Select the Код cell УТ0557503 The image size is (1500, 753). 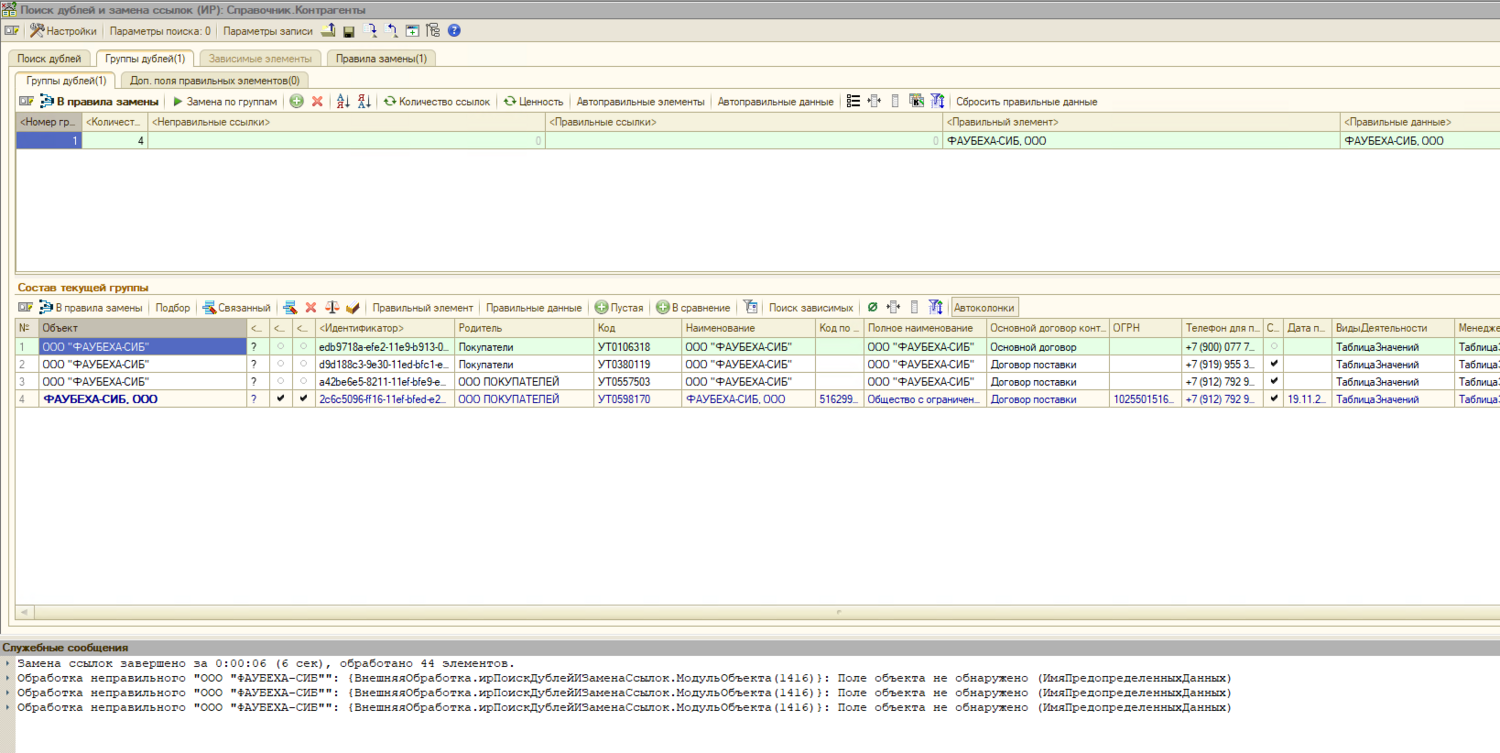tap(624, 381)
